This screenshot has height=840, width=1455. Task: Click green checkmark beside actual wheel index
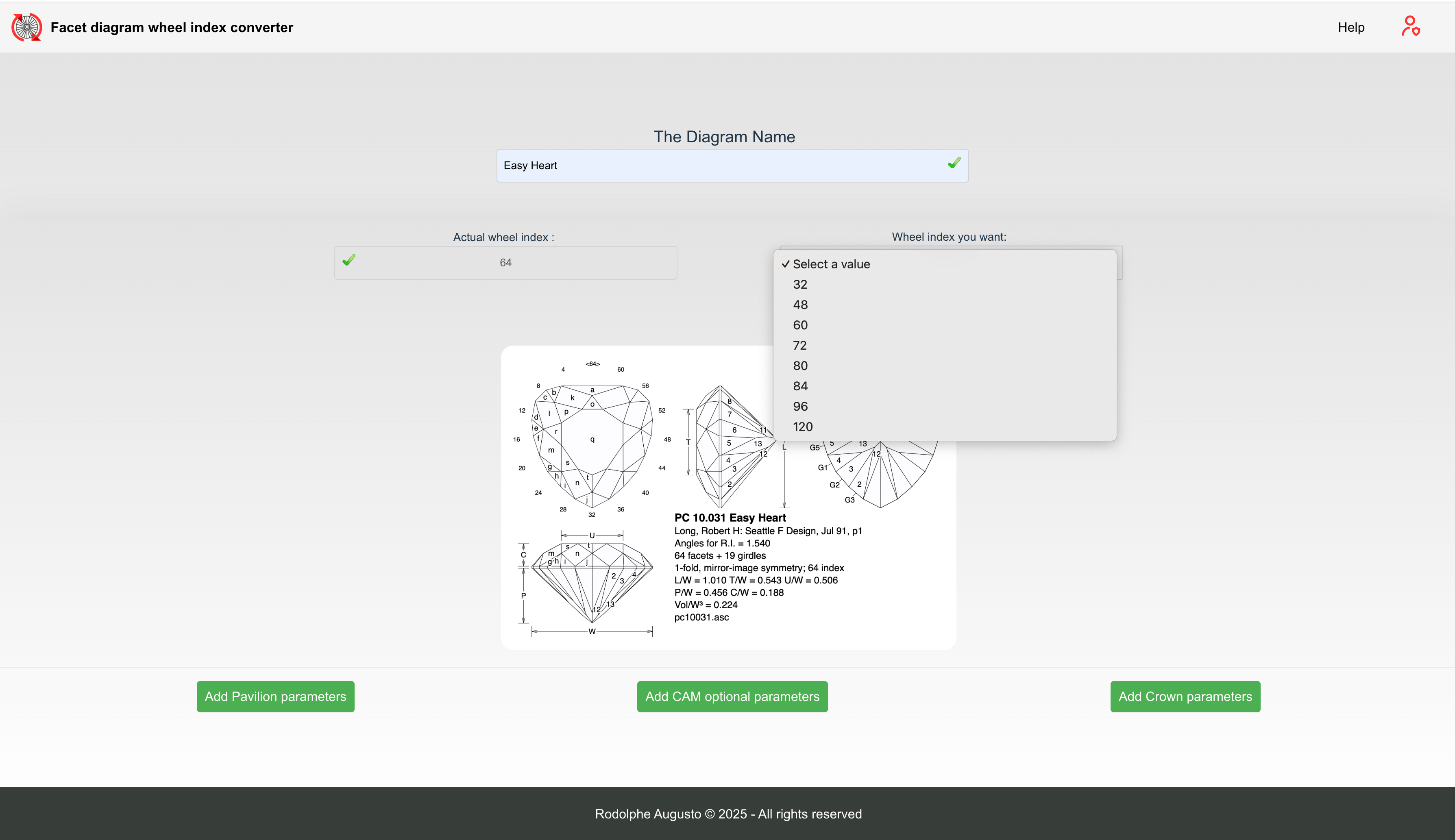(x=349, y=261)
